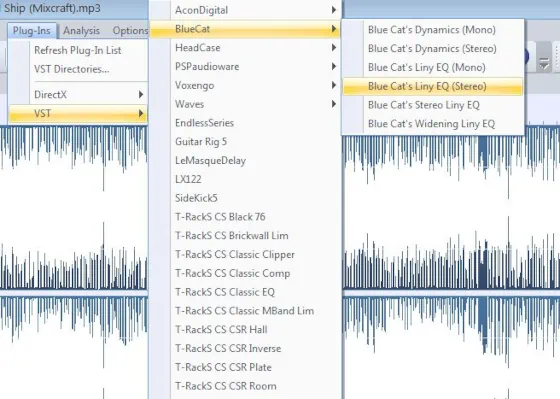The height and width of the screenshot is (399, 560).
Task: Open T-RackS CS Classic Comp
Action: point(245,273)
